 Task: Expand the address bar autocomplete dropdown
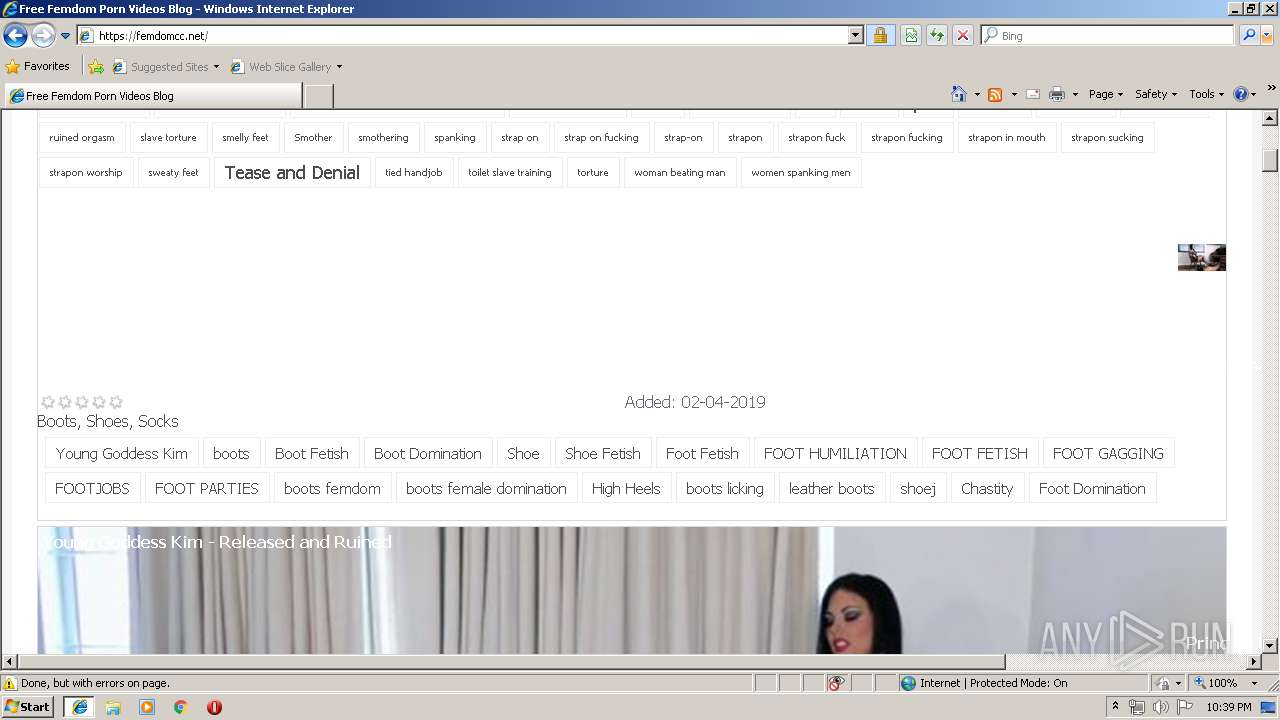pos(855,35)
